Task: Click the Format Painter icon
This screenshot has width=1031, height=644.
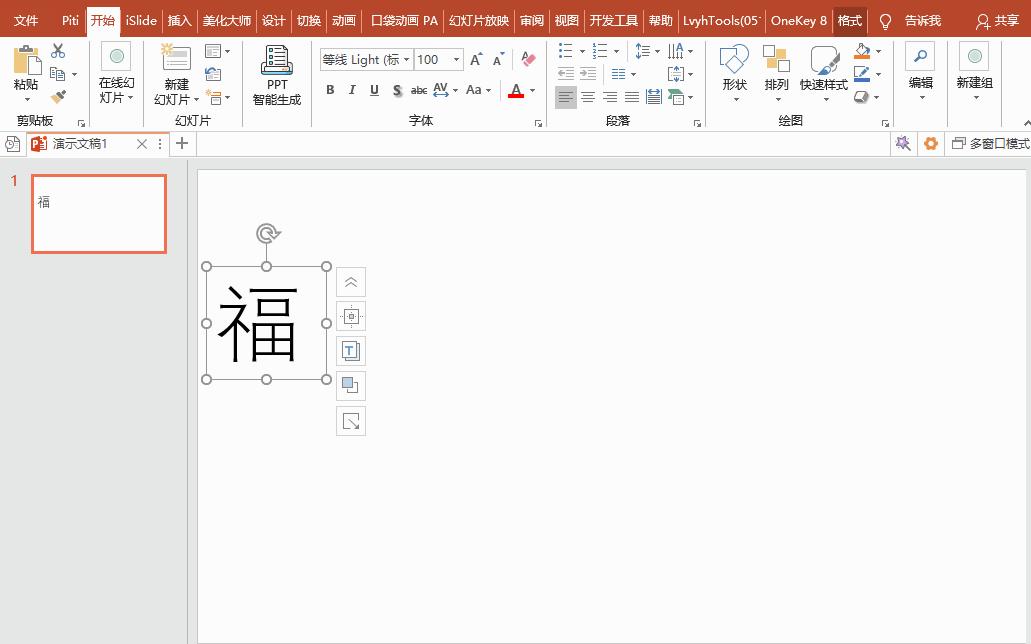Action: point(58,96)
